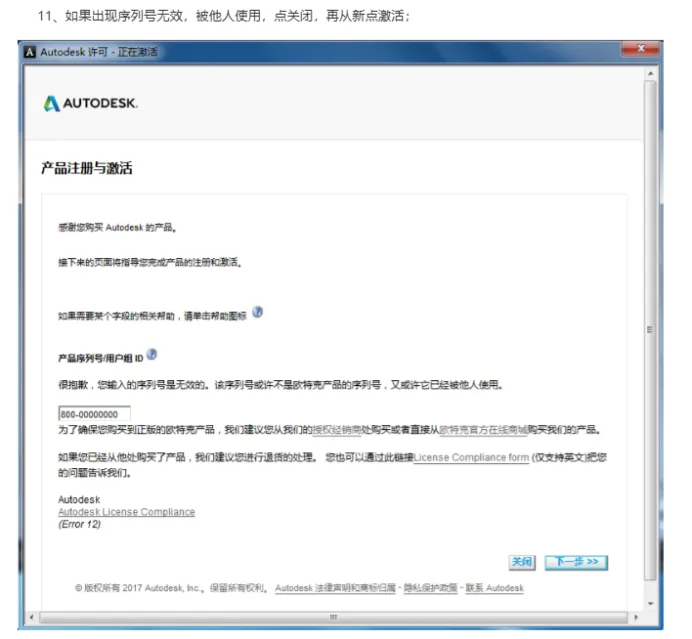Screen dimensions: 692x639
Task: Click the (Error 12) text
Action: point(79,524)
